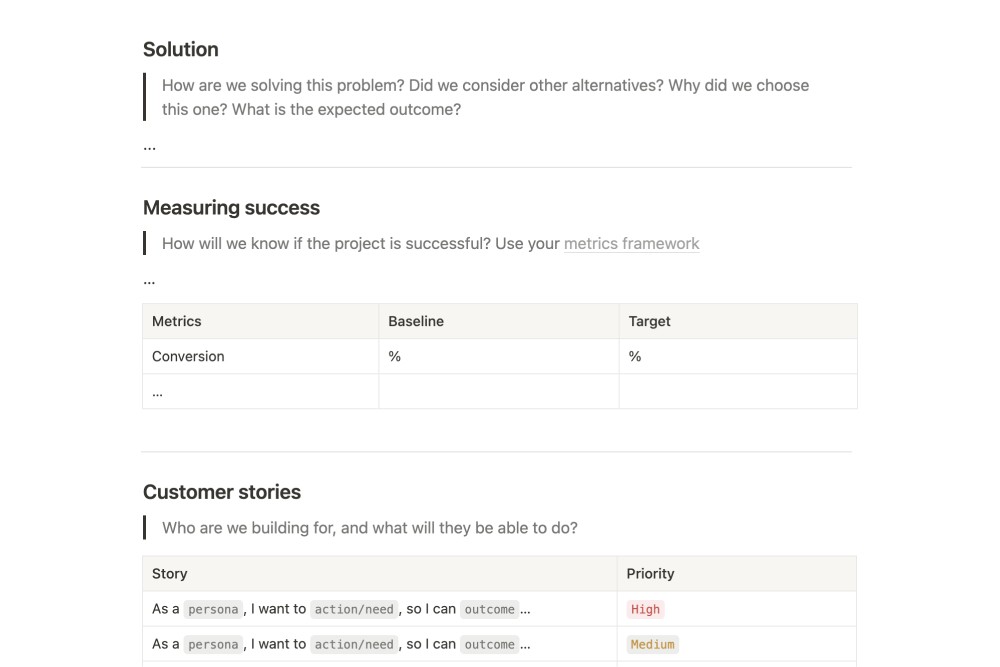
Task: Click the empty Target cell in last row
Action: coord(737,392)
